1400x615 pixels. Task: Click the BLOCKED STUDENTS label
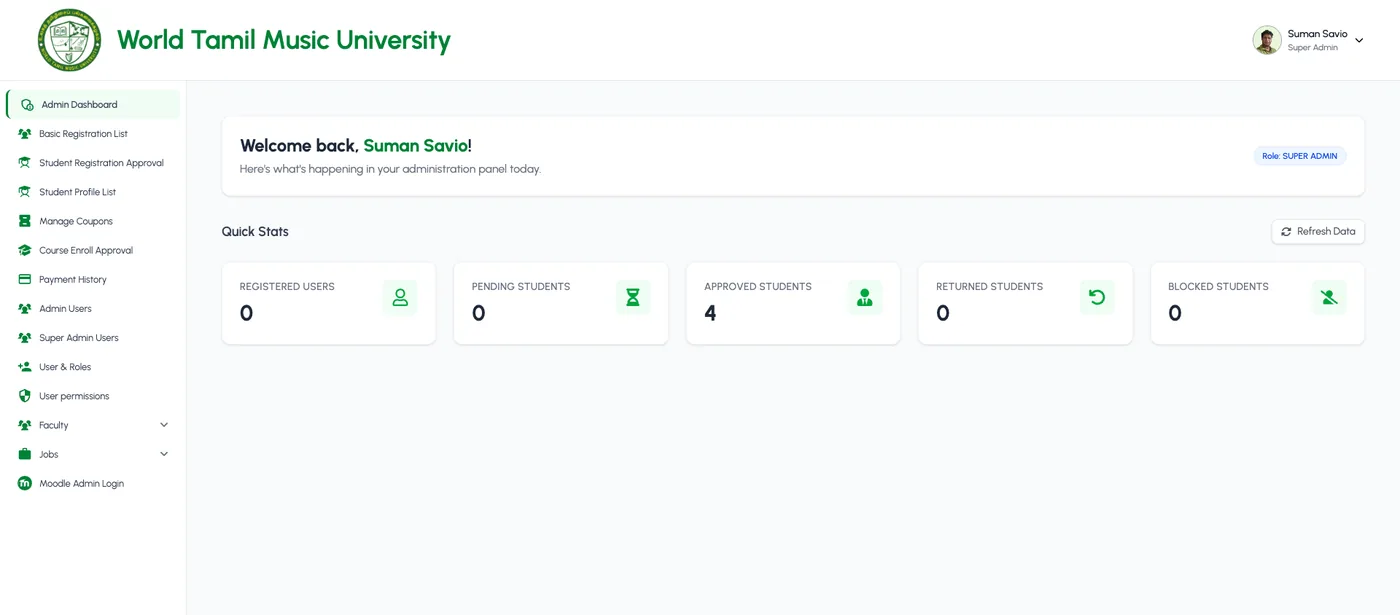pos(1218,287)
